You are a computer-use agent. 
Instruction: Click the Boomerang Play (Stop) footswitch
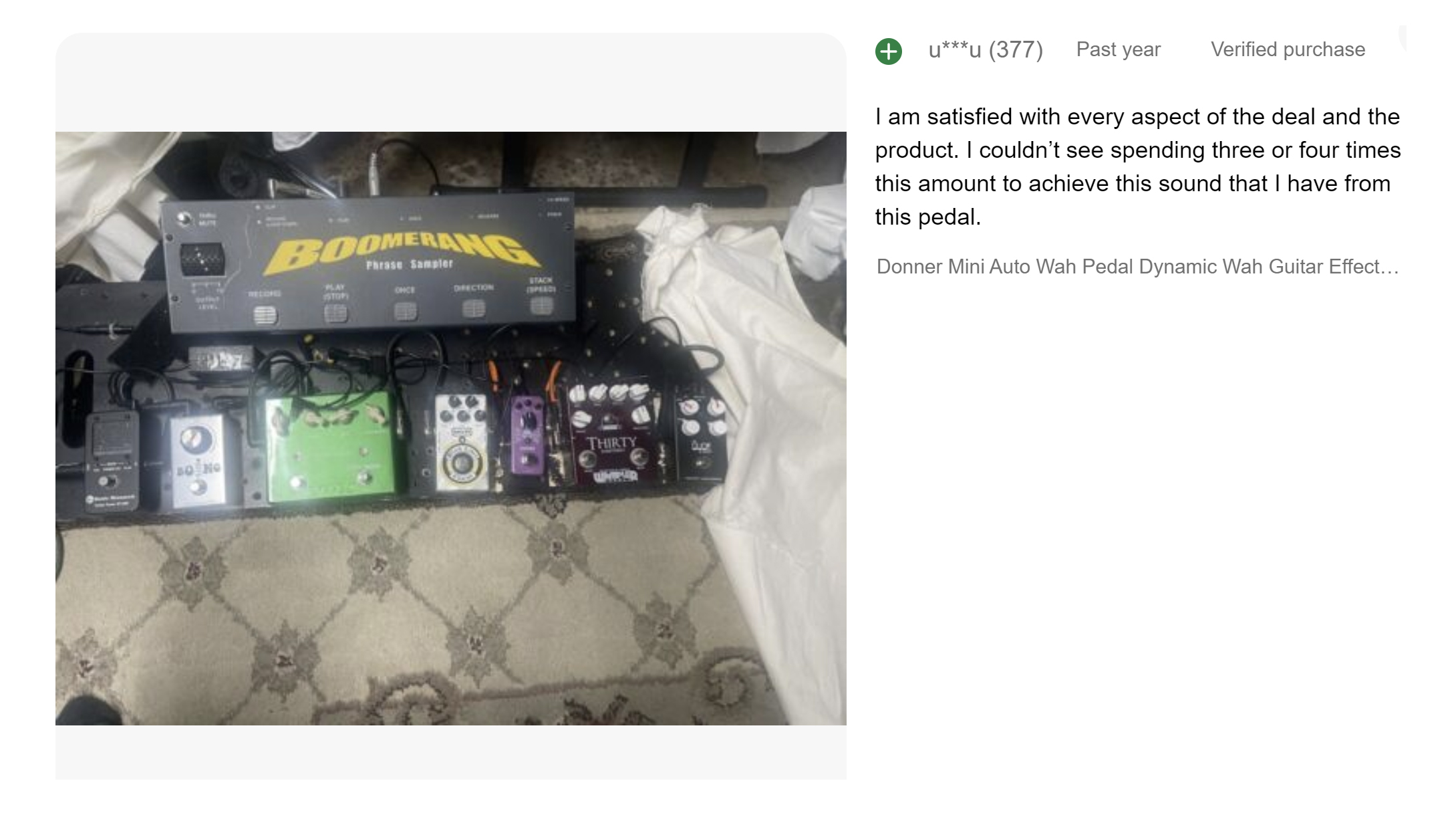pos(335,314)
